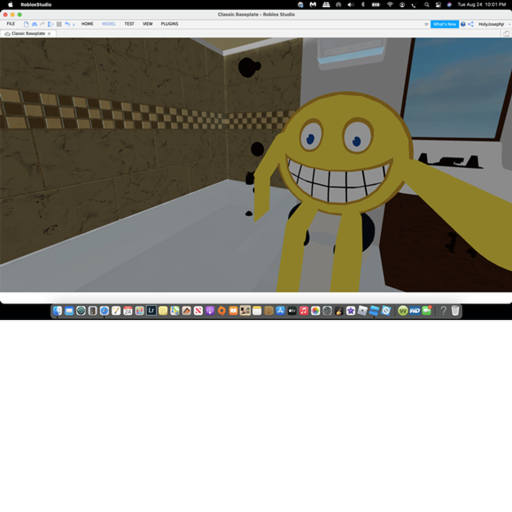Switch to the HOME ribbon tab
The image size is (512, 512).
(x=87, y=24)
